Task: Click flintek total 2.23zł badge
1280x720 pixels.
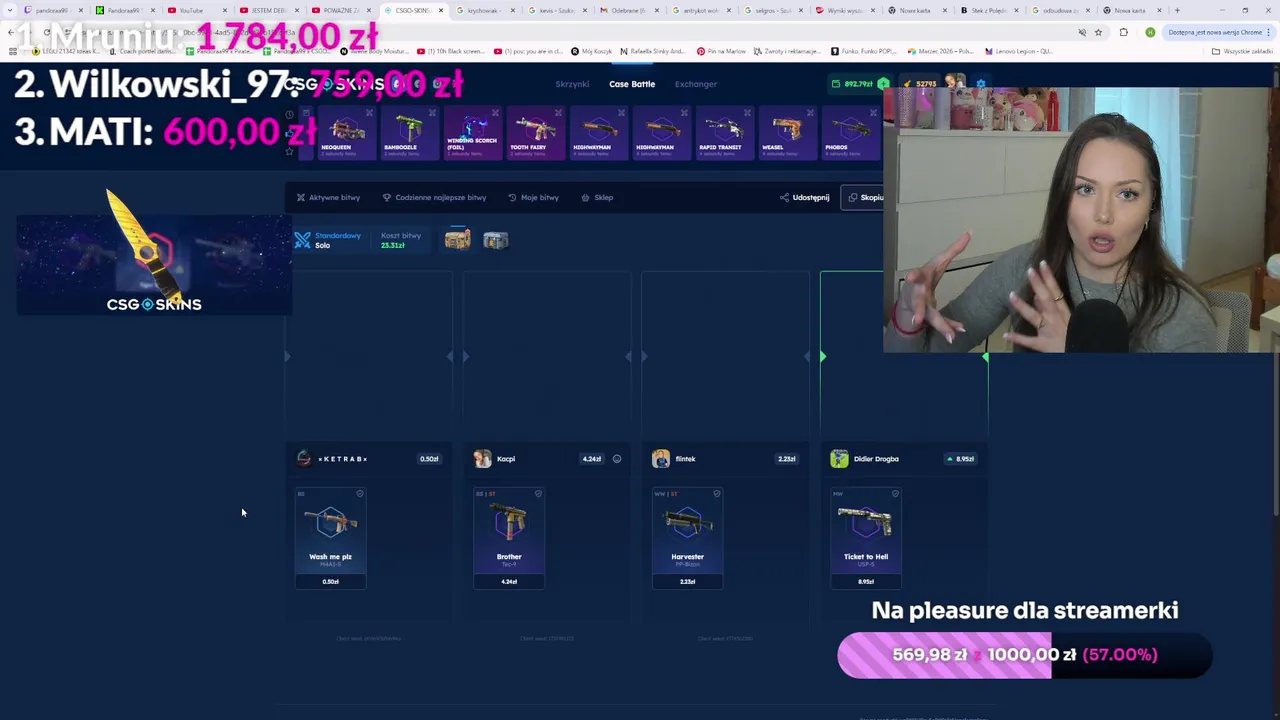Action: (786, 459)
